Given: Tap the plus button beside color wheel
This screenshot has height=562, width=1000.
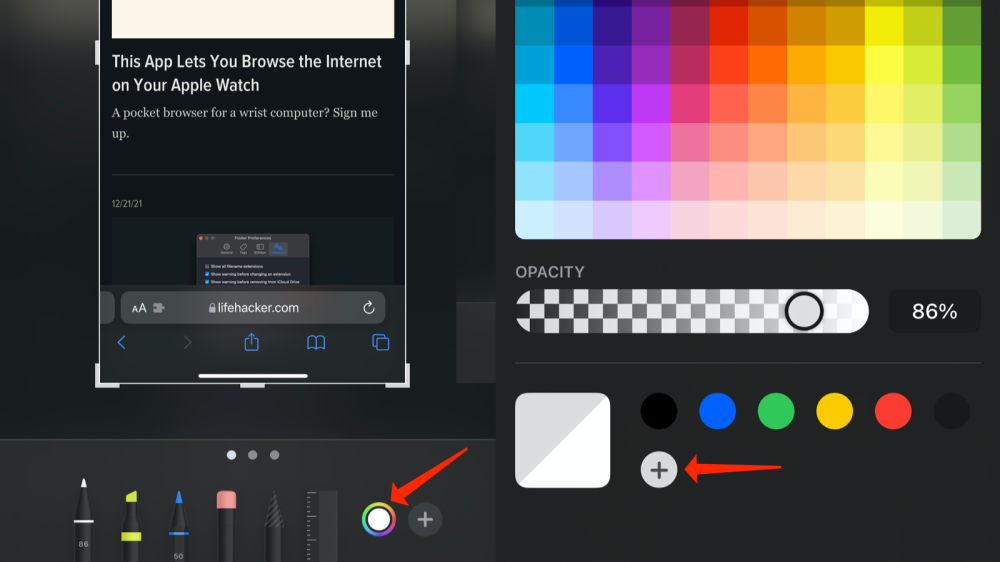Looking at the screenshot, I should 425,519.
